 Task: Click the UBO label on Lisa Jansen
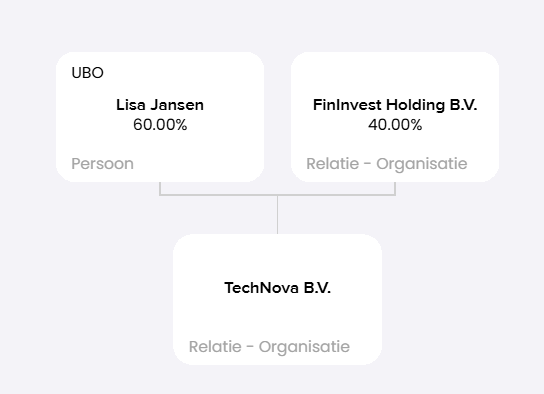tap(87, 73)
